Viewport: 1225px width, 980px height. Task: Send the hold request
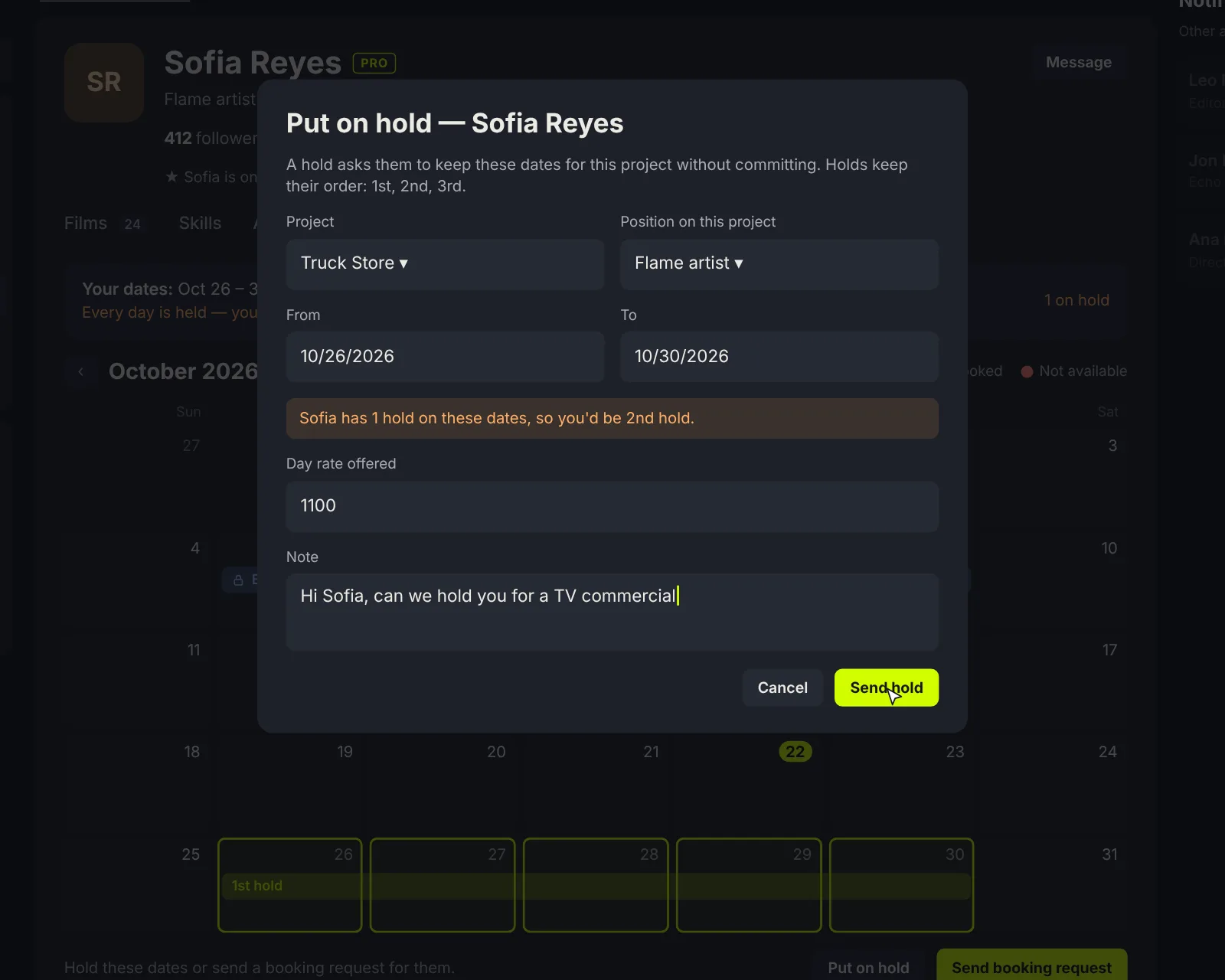[x=886, y=688]
